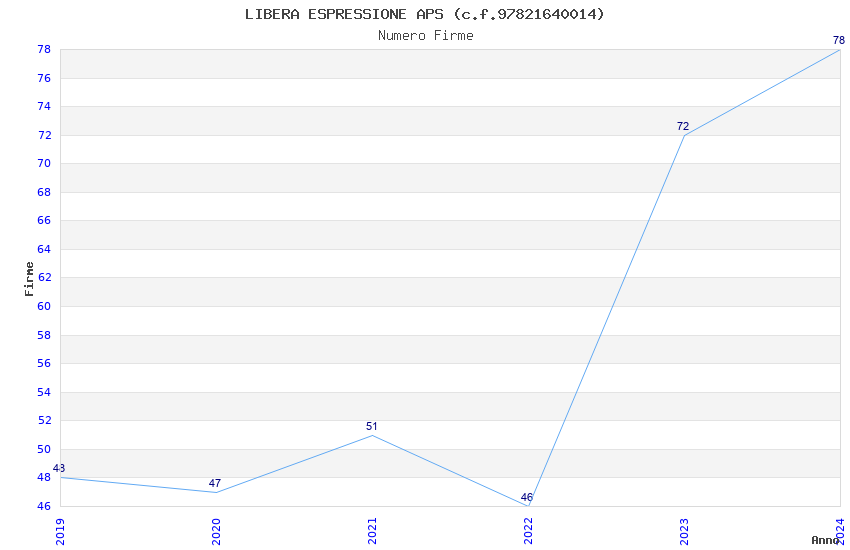This screenshot has height=550, width=850.
Task: Click the data label 46 for 2022
Action: 527,497
